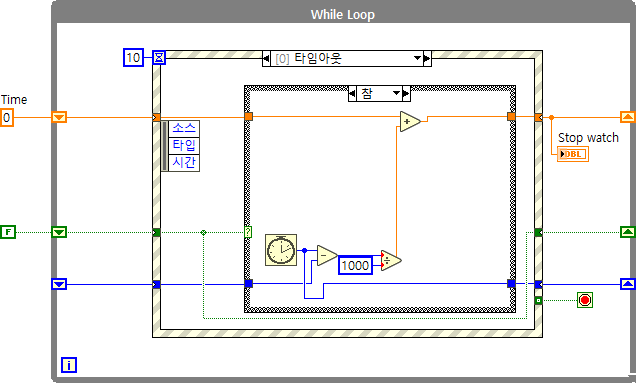The image size is (636, 383).
Task: Open the event case selector dropdown arrow
Action: coord(417,58)
